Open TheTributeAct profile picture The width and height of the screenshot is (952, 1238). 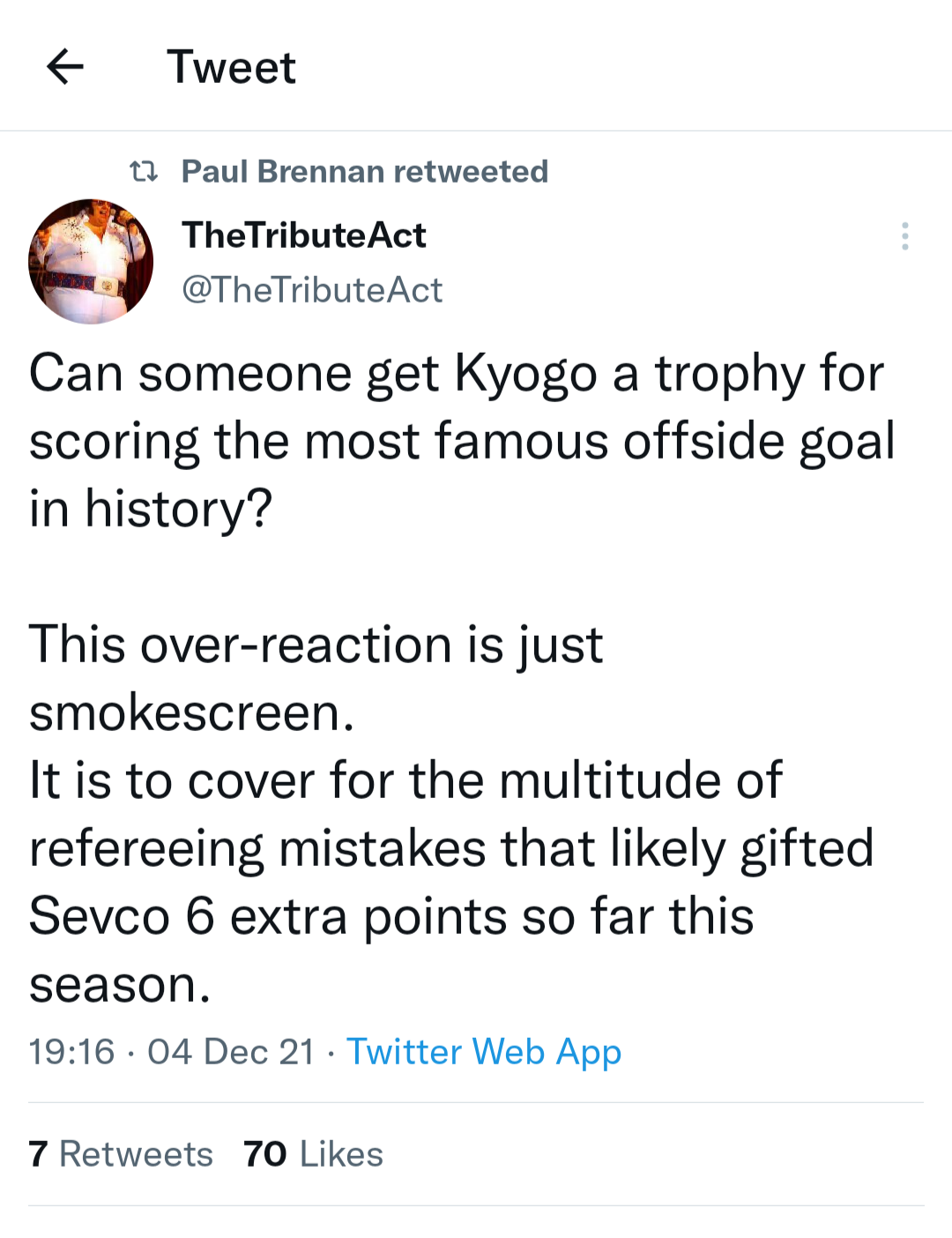pos(91,261)
